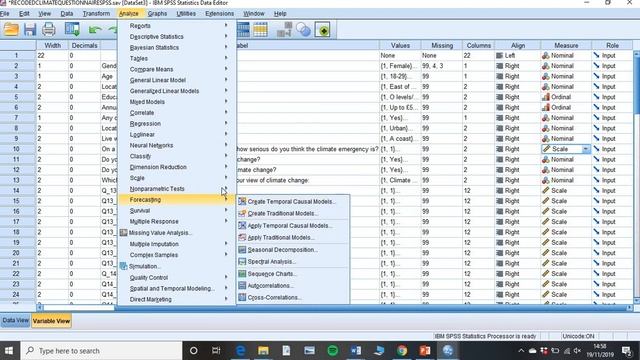Viewport: 640px width, 360px height.
Task: Open Spotify from the taskbar
Action: click(333, 351)
